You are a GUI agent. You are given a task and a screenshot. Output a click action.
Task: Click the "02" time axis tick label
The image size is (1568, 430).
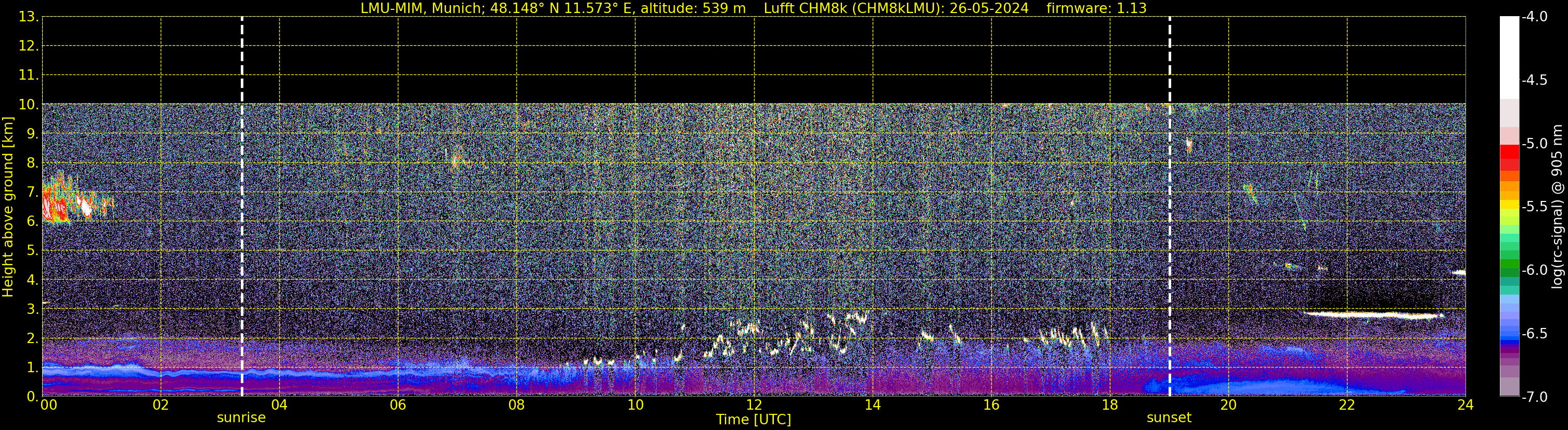point(161,405)
